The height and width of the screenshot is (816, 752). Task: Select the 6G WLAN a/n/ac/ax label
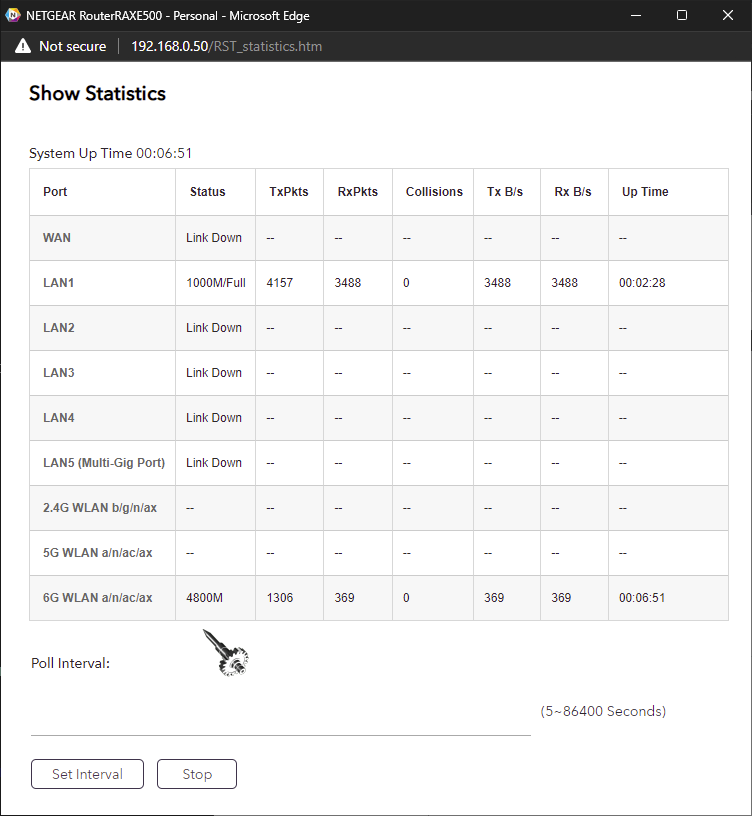click(x=98, y=598)
